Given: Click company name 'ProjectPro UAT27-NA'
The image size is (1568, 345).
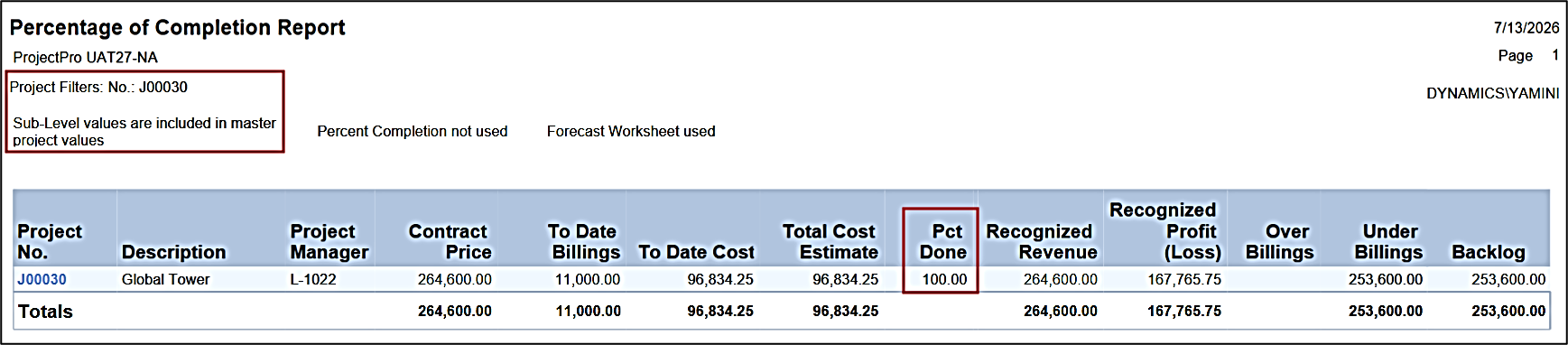Looking at the screenshot, I should 86,58.
